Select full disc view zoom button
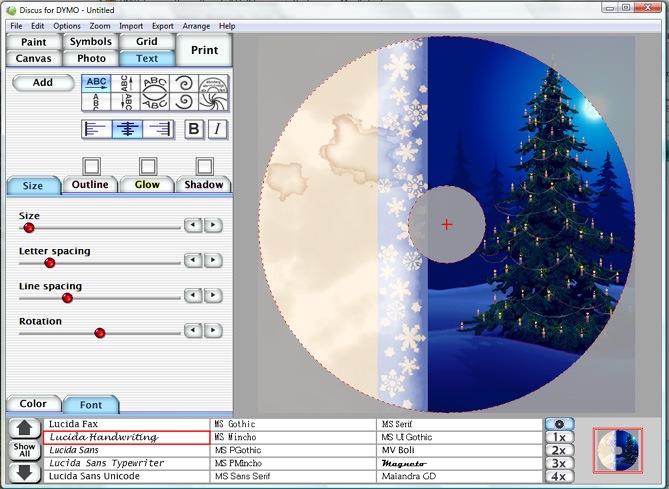 point(559,424)
